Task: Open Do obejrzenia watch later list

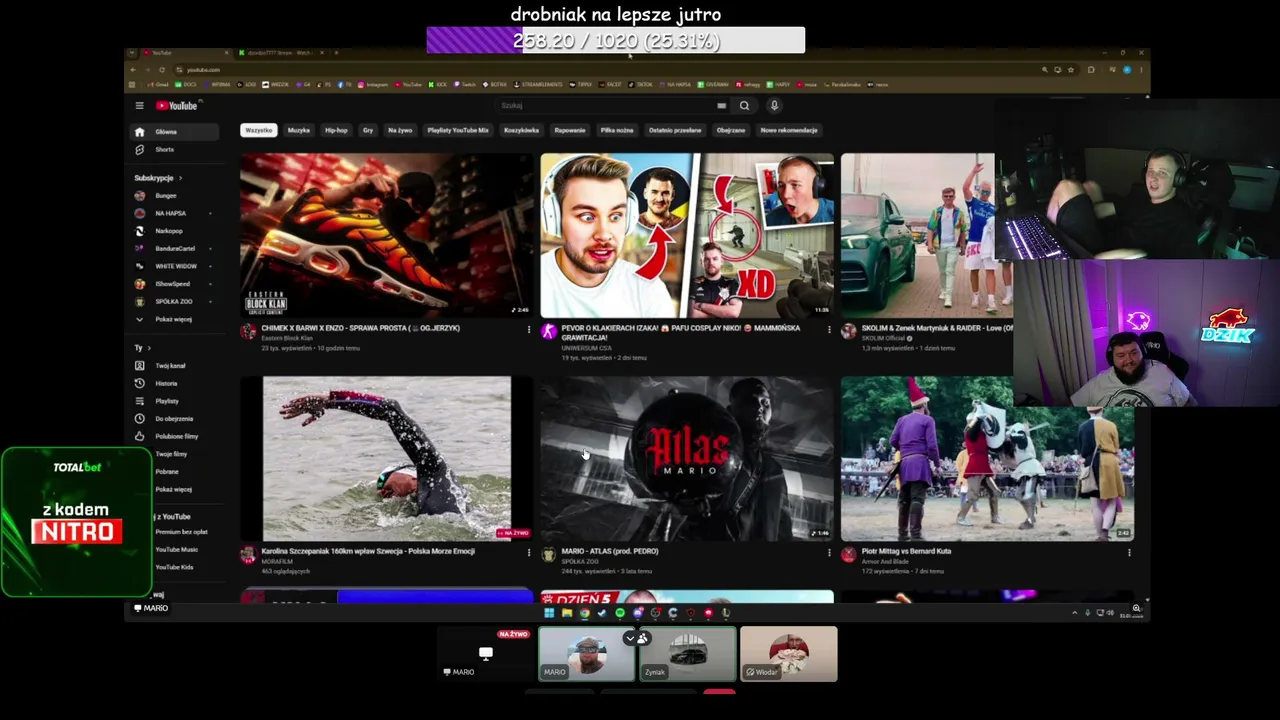Action: 173,419
